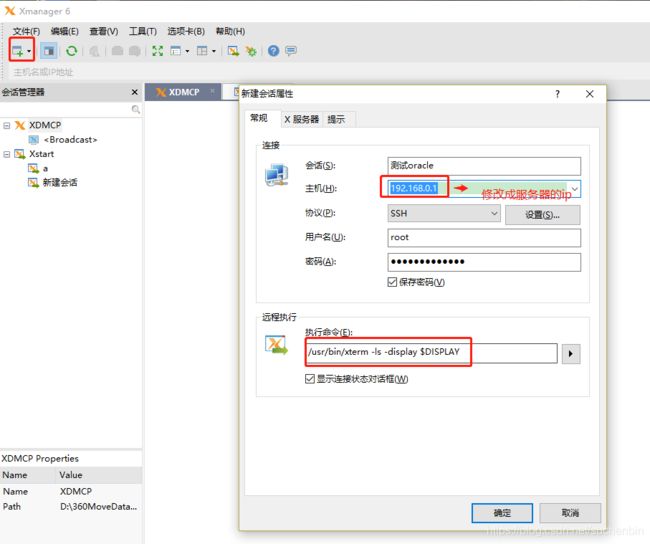This screenshot has width=650, height=544.
Task: Click the green Full Screen arrows icon
Action: [158, 51]
